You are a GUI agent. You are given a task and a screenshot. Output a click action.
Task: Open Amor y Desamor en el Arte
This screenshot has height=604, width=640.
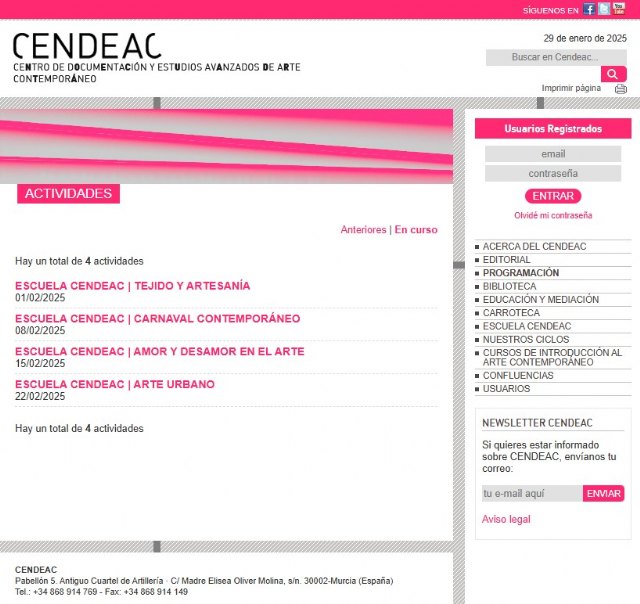159,352
